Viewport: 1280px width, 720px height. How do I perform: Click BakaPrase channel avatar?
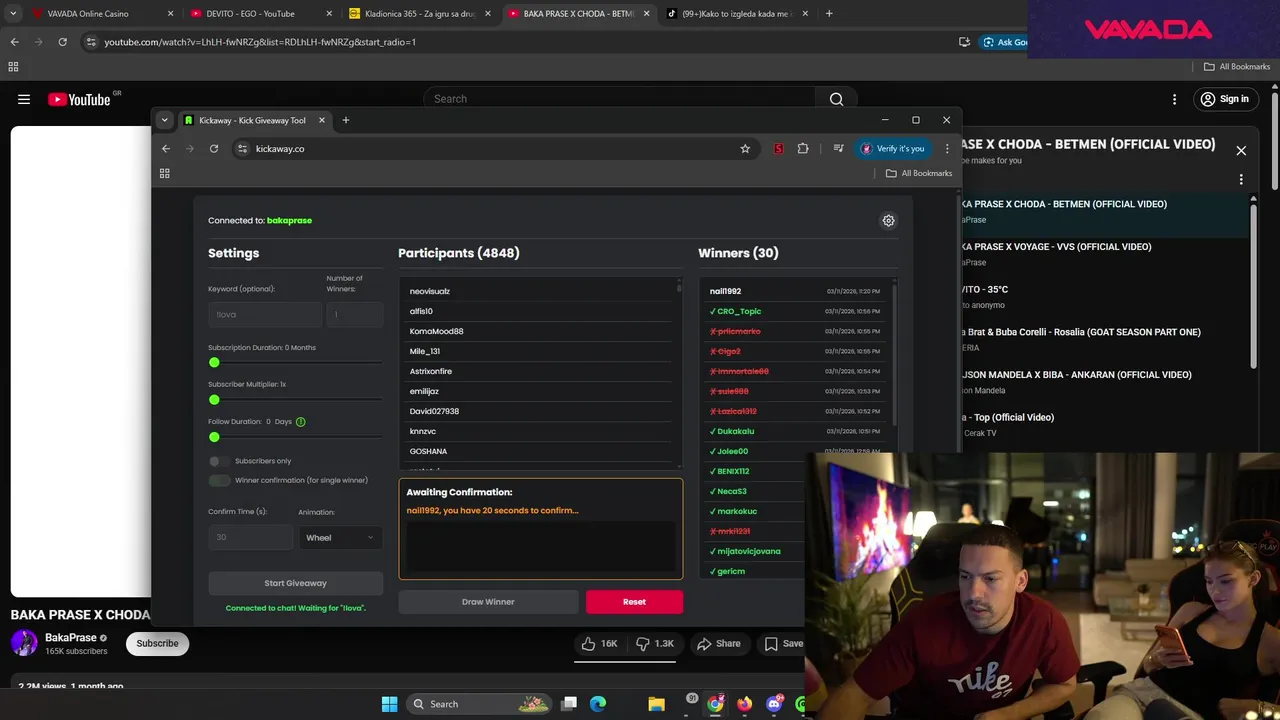(24, 643)
